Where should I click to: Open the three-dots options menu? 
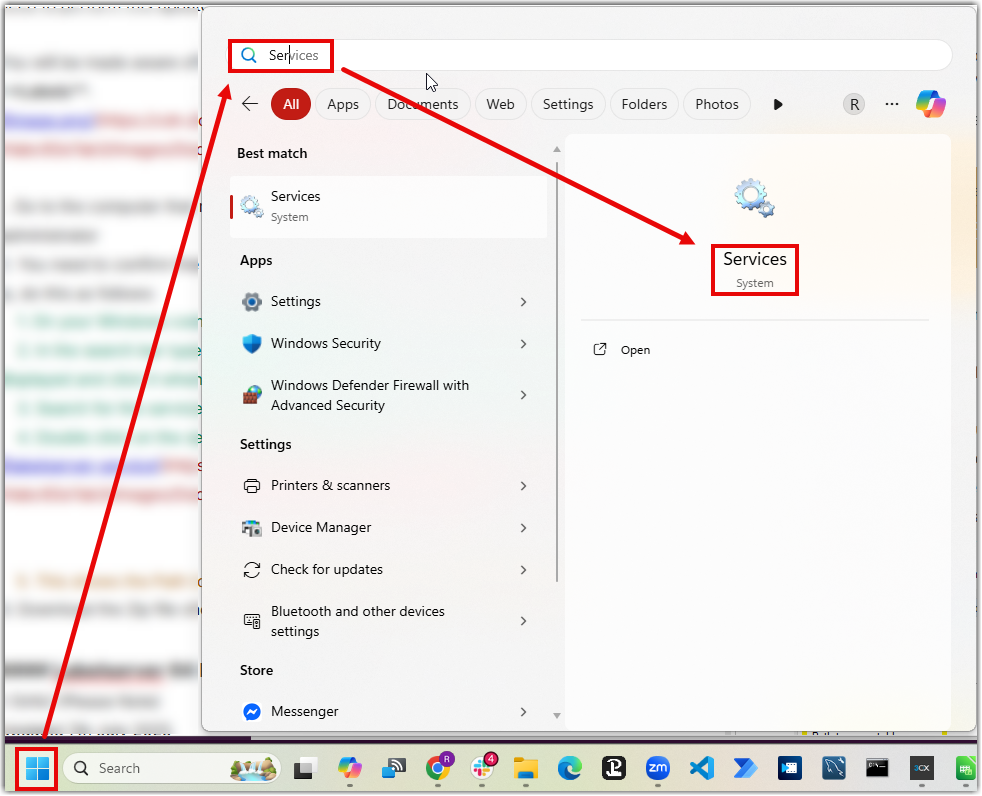tap(892, 104)
